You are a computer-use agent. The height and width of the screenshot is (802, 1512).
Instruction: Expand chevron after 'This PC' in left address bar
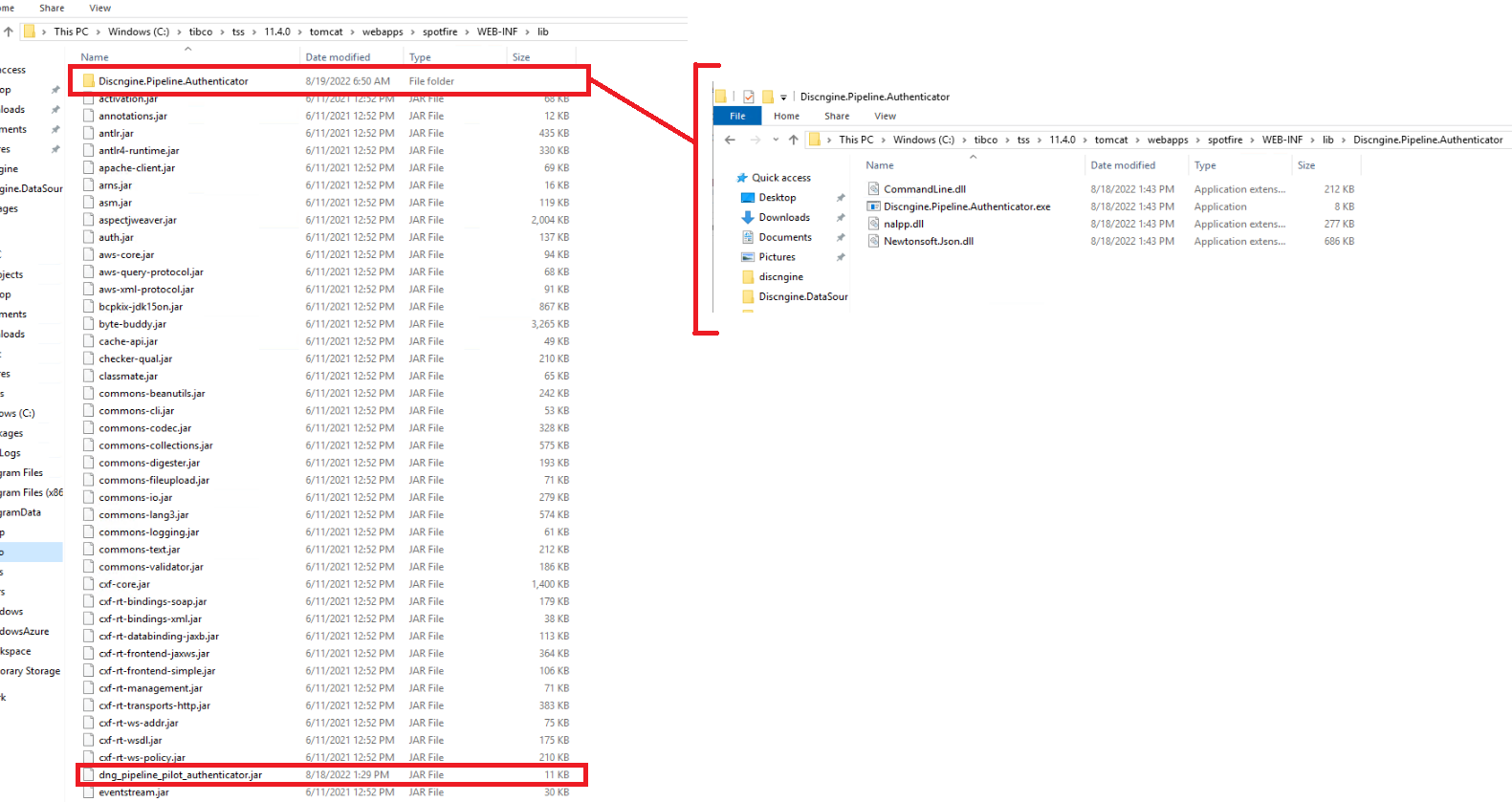(99, 32)
